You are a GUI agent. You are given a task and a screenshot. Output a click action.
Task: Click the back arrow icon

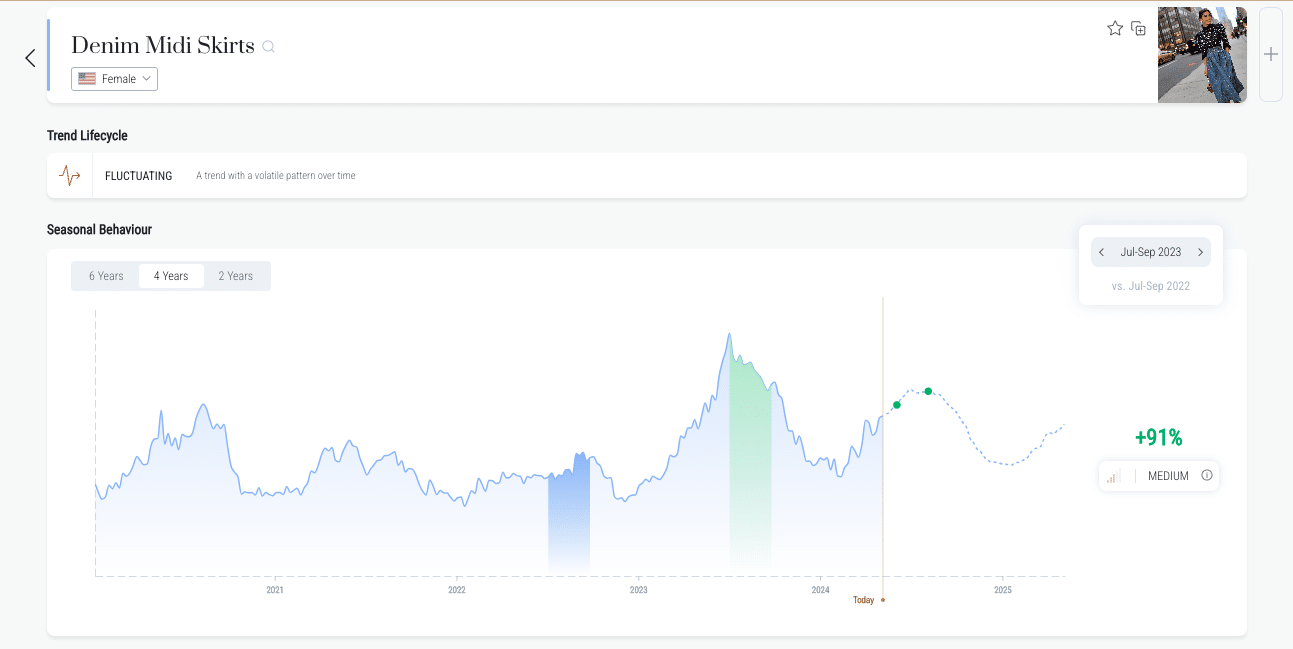click(30, 58)
